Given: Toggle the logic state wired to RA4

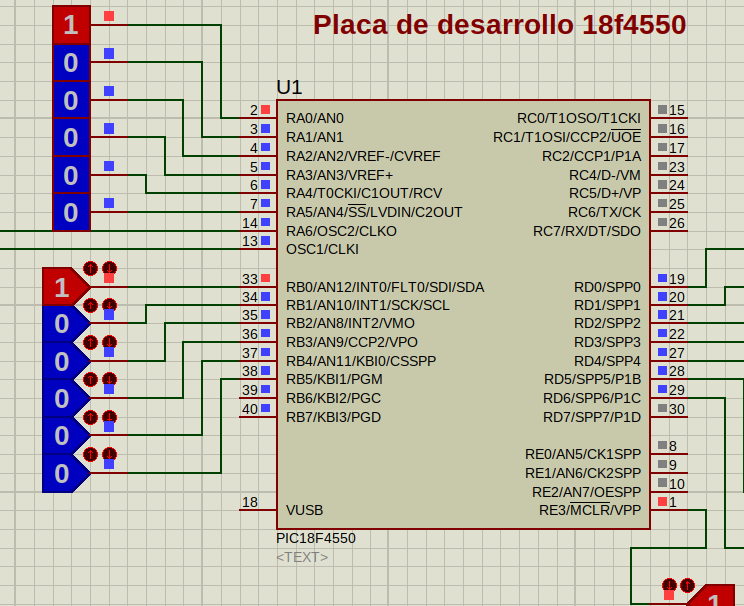Looking at the screenshot, I should (71, 175).
